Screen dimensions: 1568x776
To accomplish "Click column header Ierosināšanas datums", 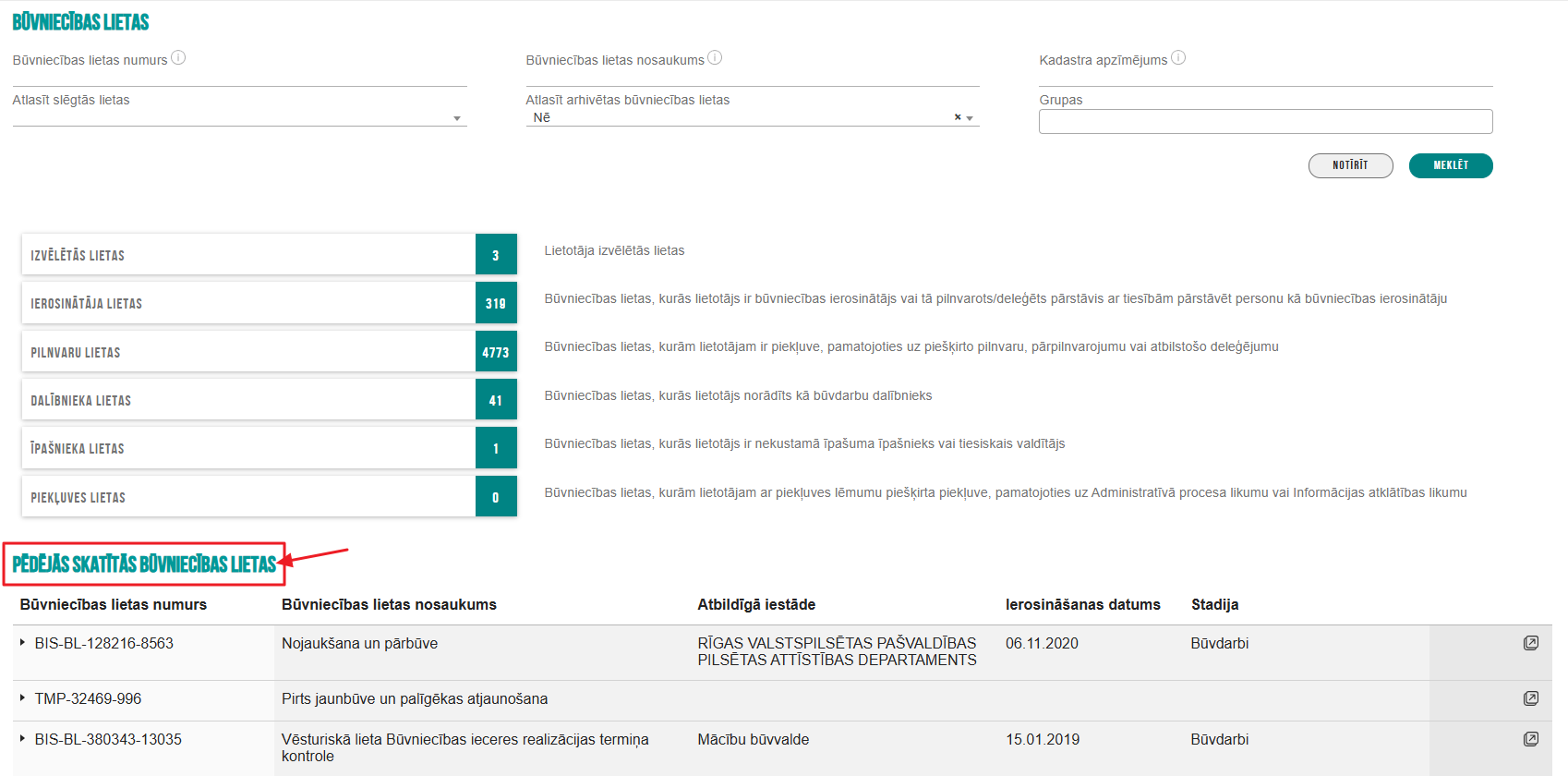I will coord(1083,604).
